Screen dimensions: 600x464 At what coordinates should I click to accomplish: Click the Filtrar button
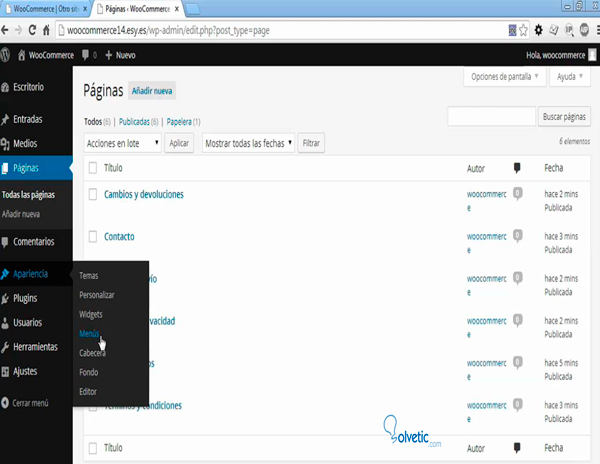(x=311, y=143)
